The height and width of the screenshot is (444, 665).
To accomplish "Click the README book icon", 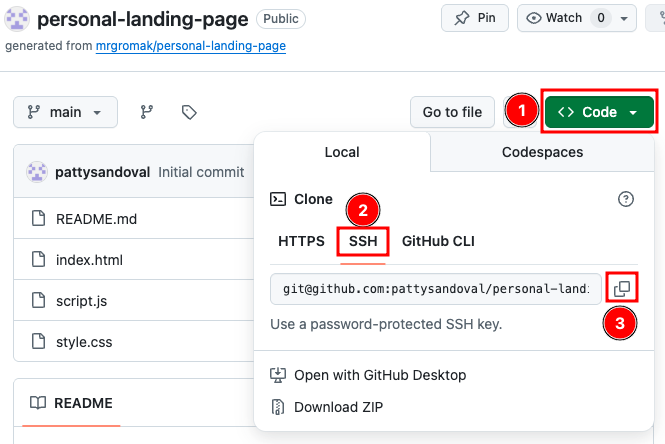I will 38,402.
